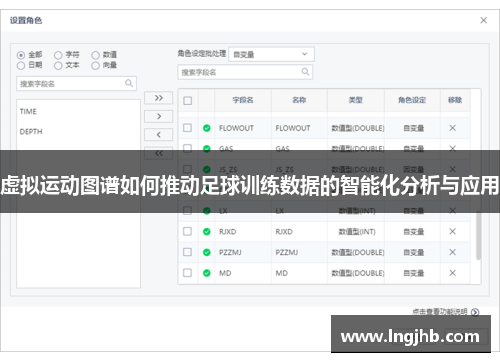This screenshot has width=500, height=362.
Task: Click the green status check on the MD row
Action: click(207, 273)
